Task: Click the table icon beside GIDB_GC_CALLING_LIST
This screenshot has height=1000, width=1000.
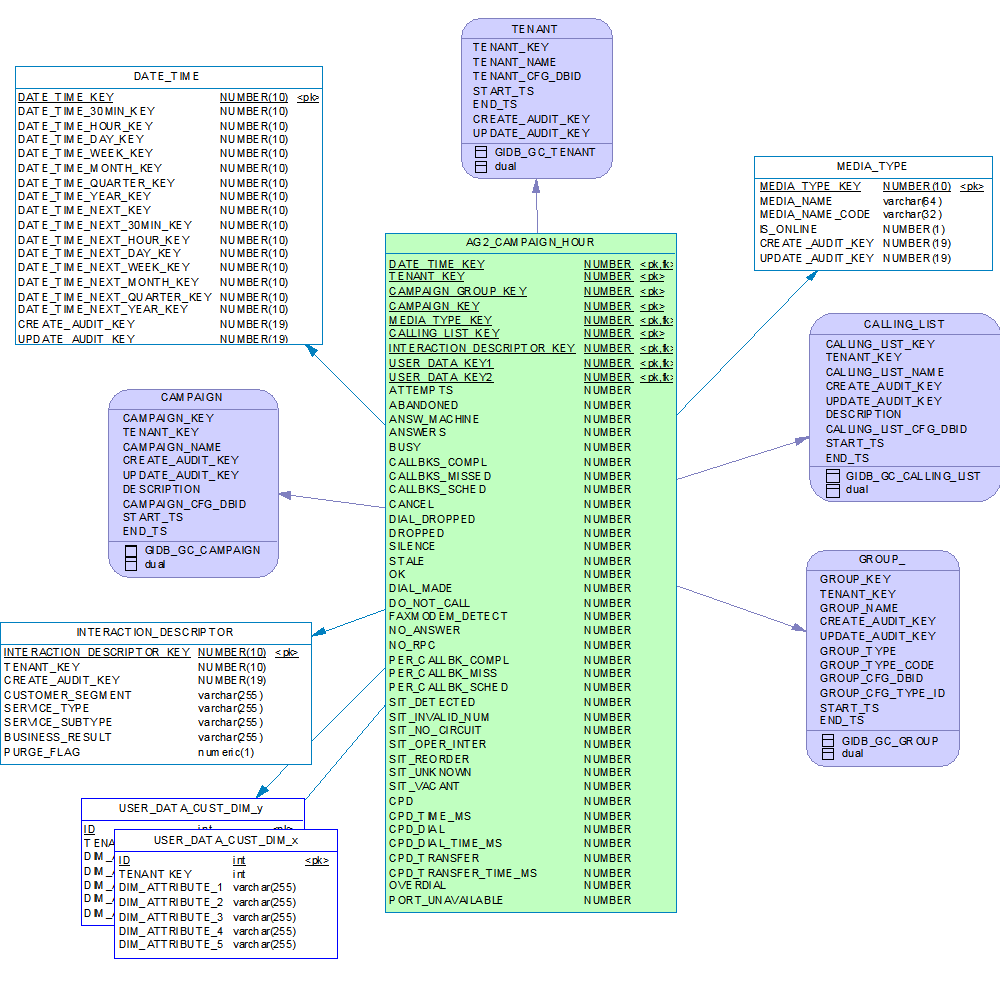Action: click(x=832, y=476)
